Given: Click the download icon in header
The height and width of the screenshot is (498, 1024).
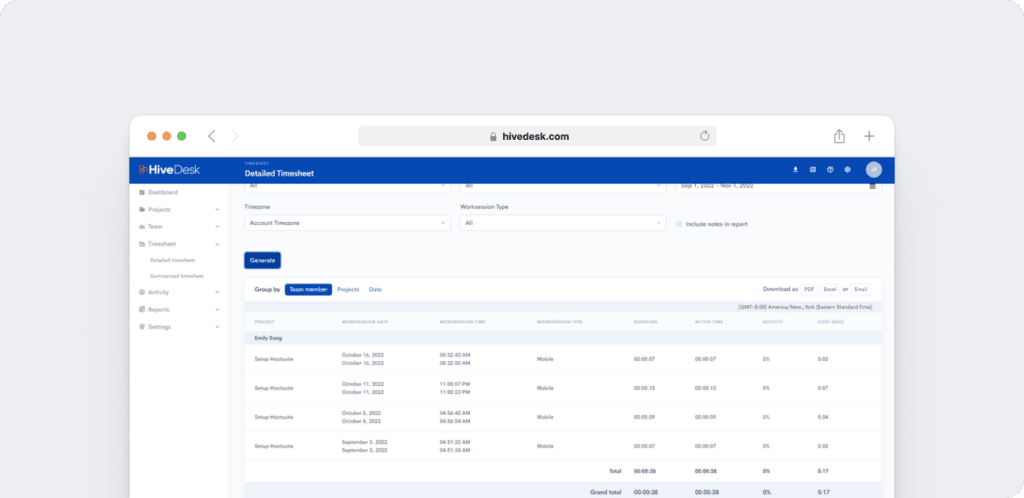Looking at the screenshot, I should (x=796, y=169).
